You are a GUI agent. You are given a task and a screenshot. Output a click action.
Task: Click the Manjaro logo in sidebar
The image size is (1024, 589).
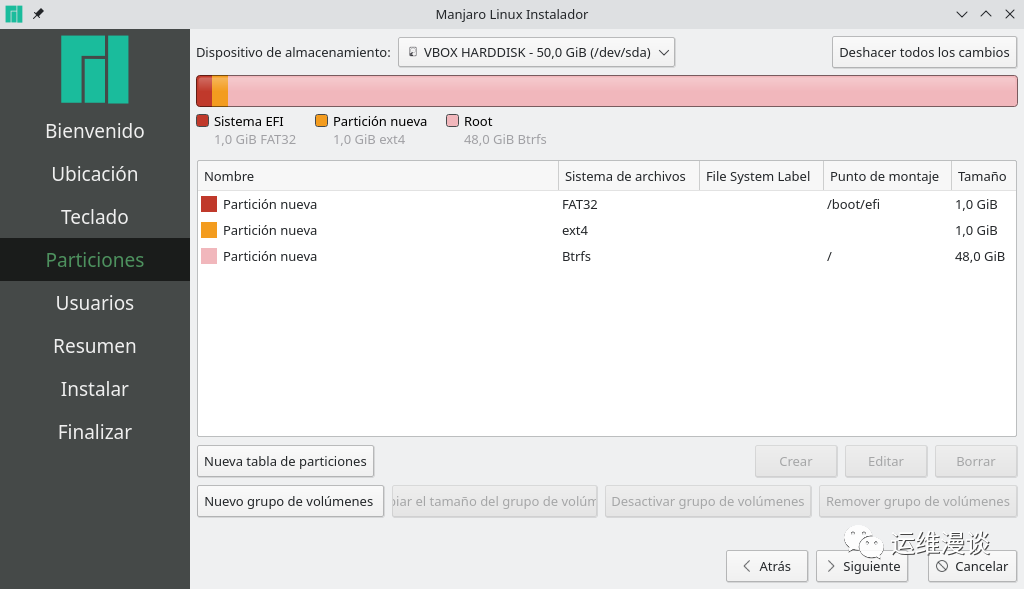(95, 70)
